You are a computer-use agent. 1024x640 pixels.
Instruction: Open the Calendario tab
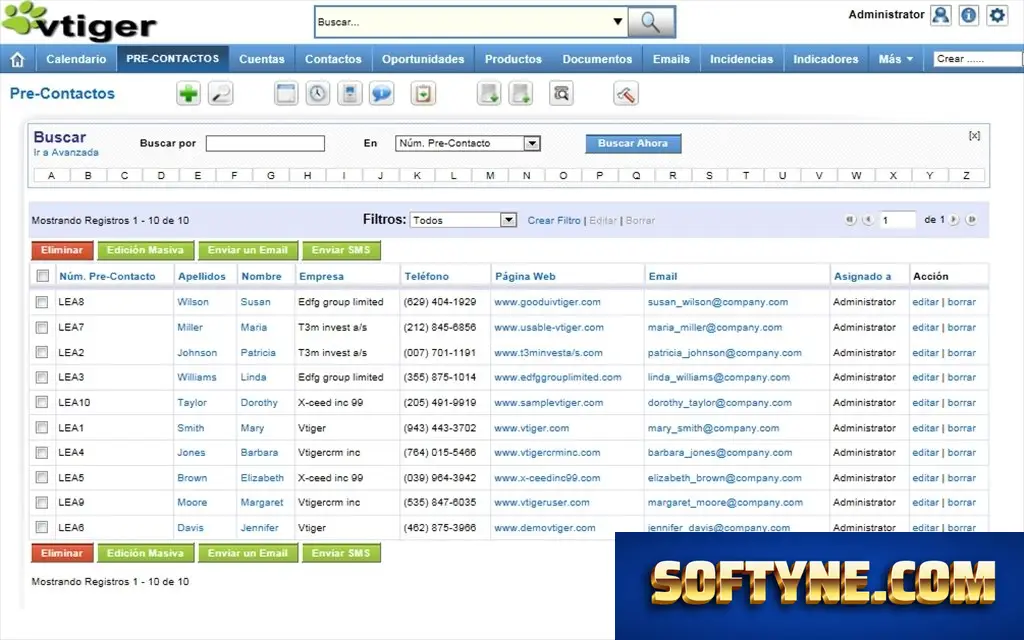(x=76, y=59)
